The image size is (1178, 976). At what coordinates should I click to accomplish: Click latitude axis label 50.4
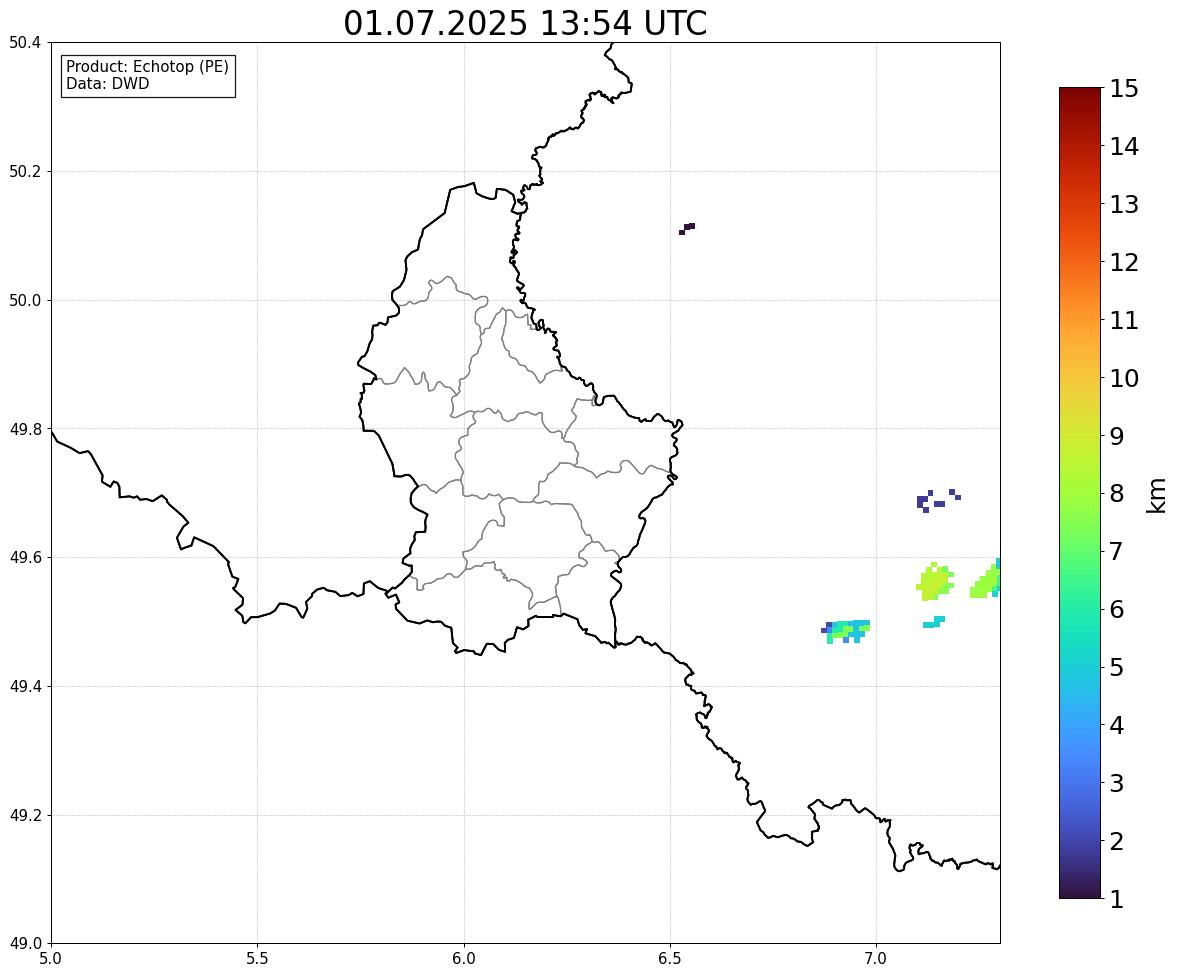(24, 43)
